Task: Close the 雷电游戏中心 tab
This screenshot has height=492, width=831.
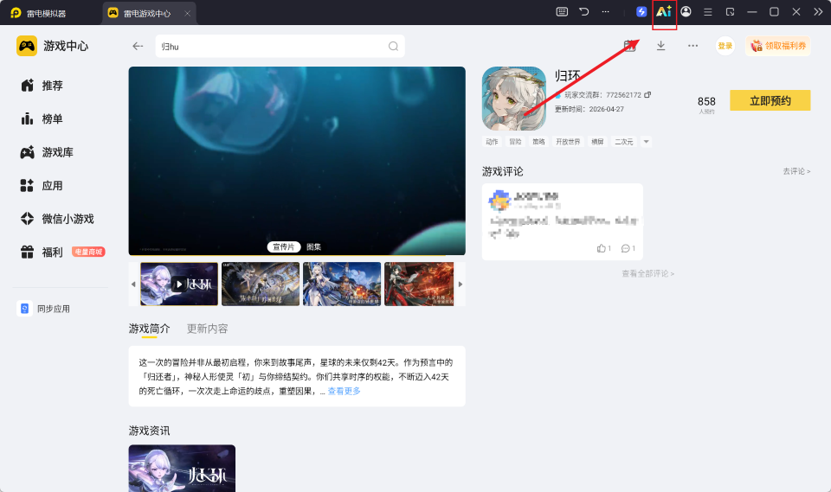Action: pos(187,13)
